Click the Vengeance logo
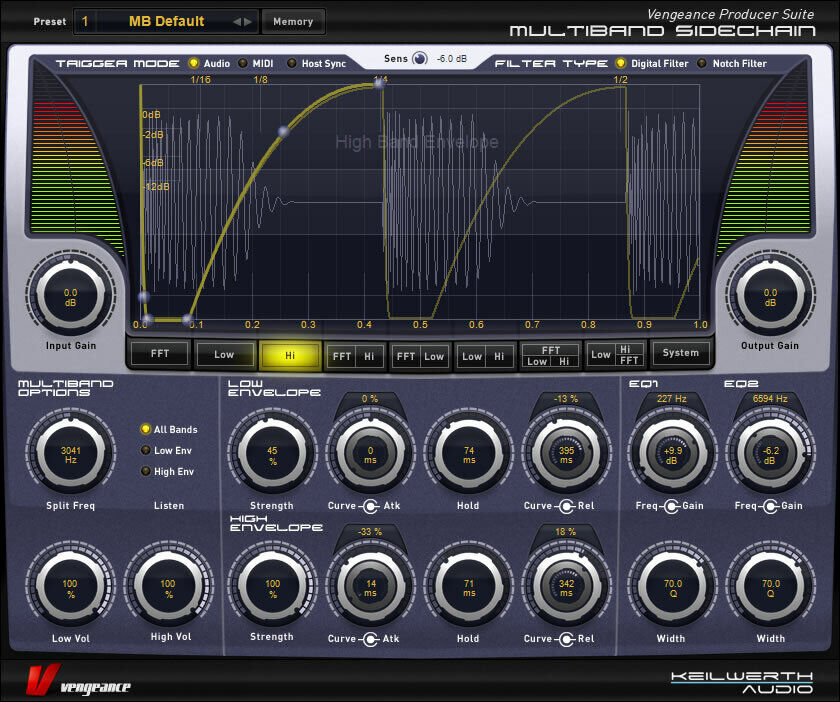 point(78,681)
